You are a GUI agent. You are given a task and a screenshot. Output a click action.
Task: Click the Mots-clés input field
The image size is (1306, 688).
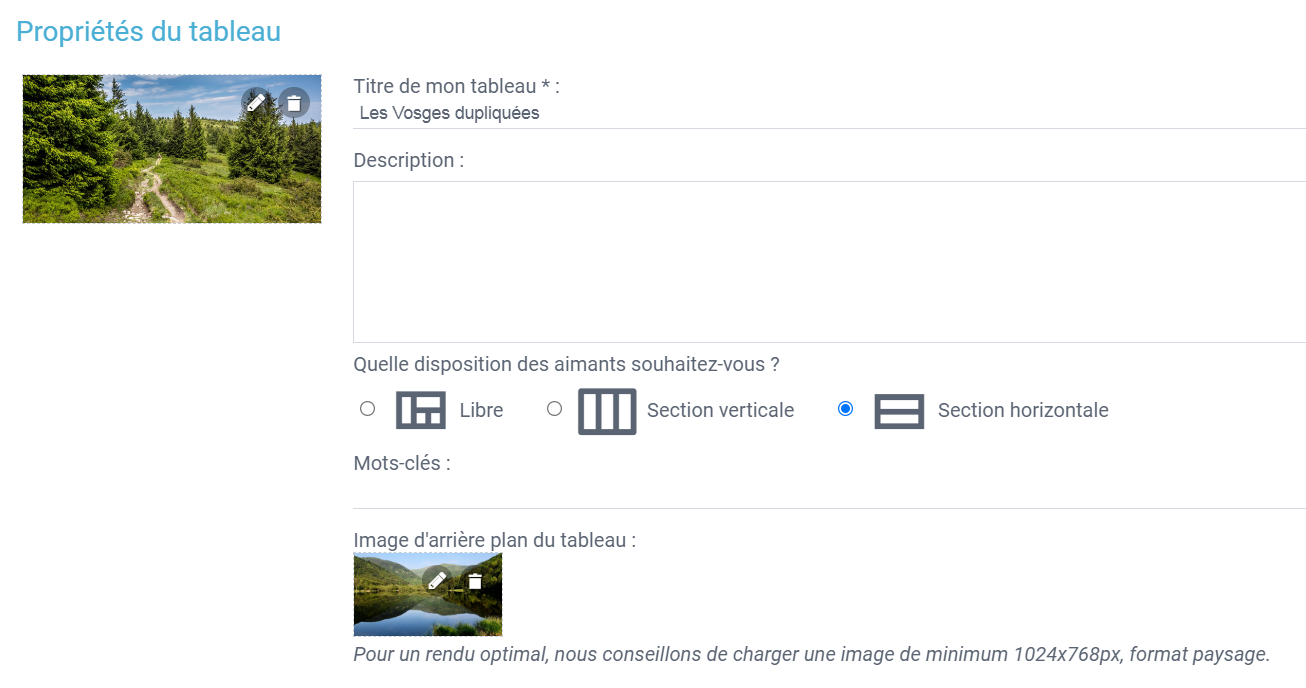pyautogui.click(x=828, y=492)
